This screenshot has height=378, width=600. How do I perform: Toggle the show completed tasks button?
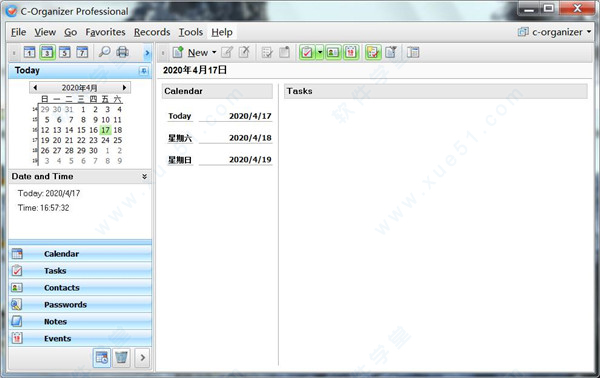[x=373, y=52]
